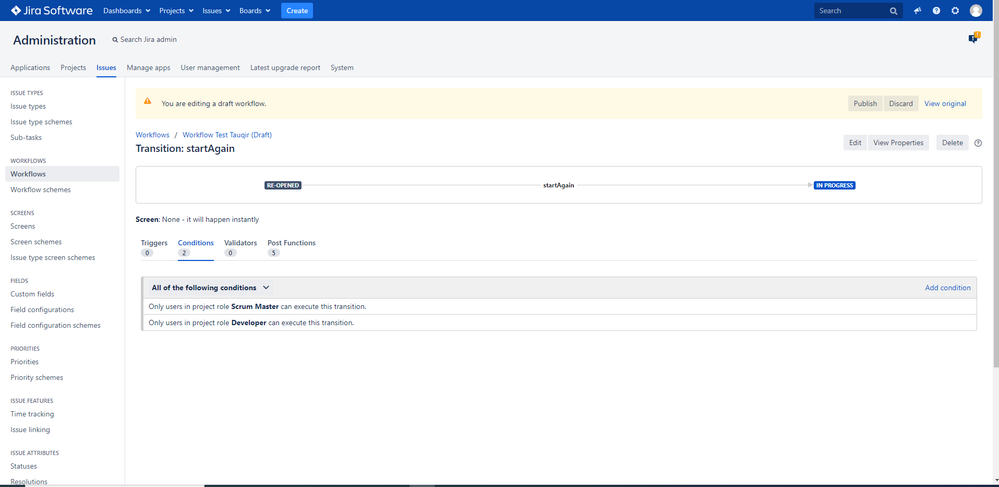Open Custom fields in sidebar

tap(32, 294)
